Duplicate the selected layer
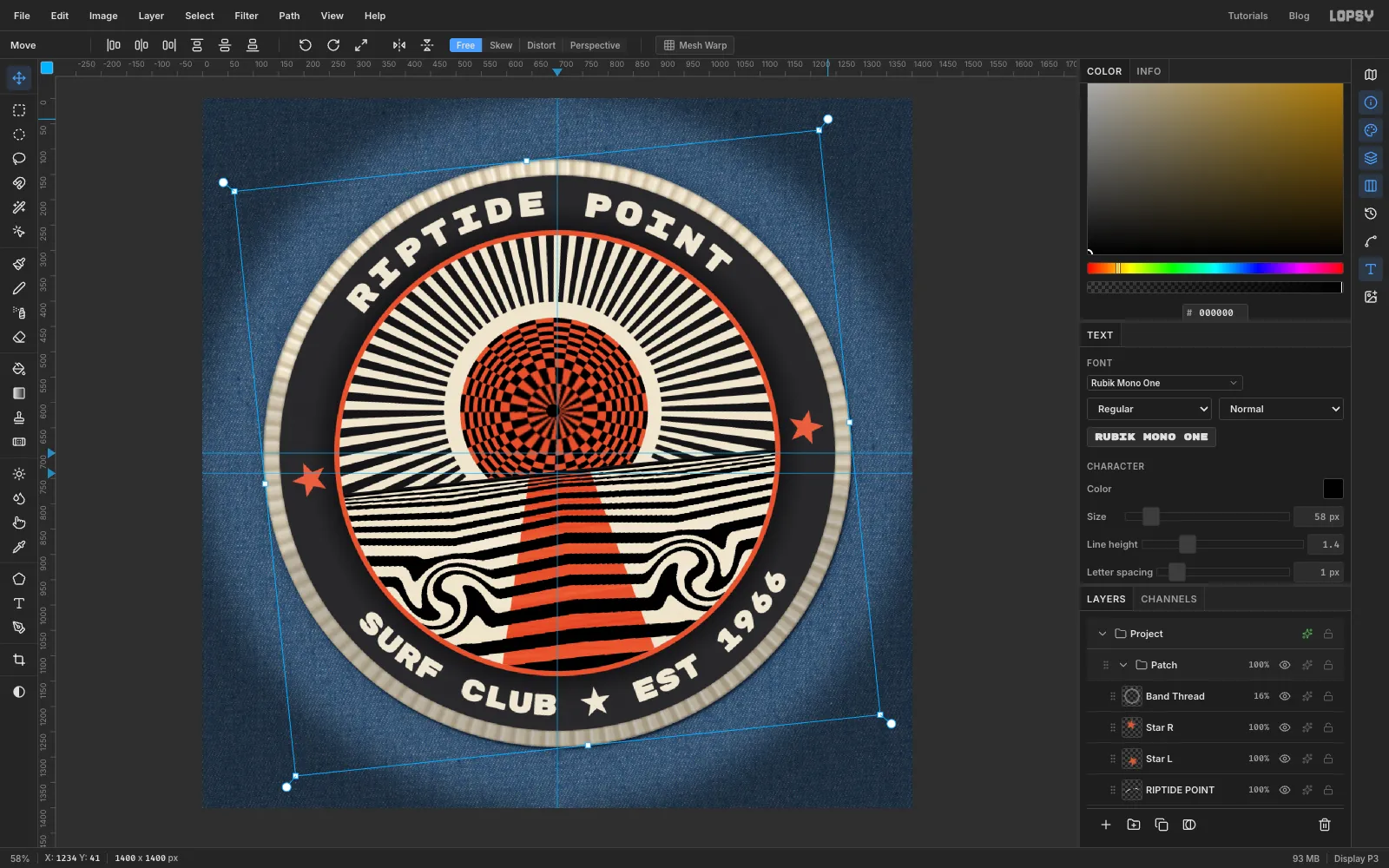Viewport: 1389px width, 868px height. 1162,825
